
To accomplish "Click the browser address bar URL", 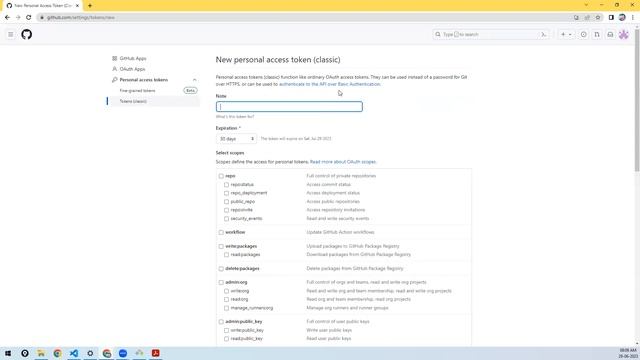I will [80, 18].
